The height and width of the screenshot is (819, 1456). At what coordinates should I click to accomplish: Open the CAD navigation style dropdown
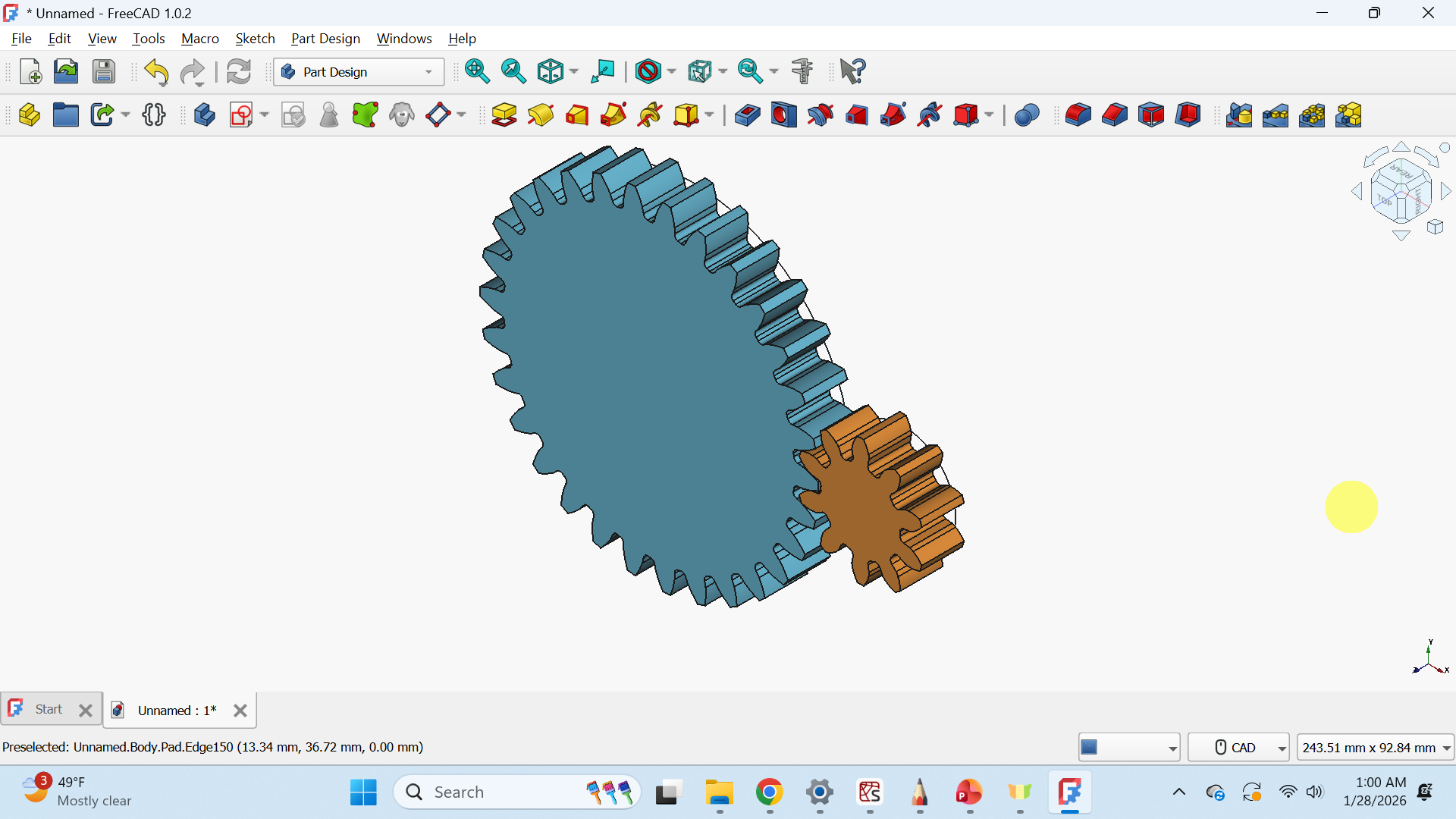click(1238, 748)
